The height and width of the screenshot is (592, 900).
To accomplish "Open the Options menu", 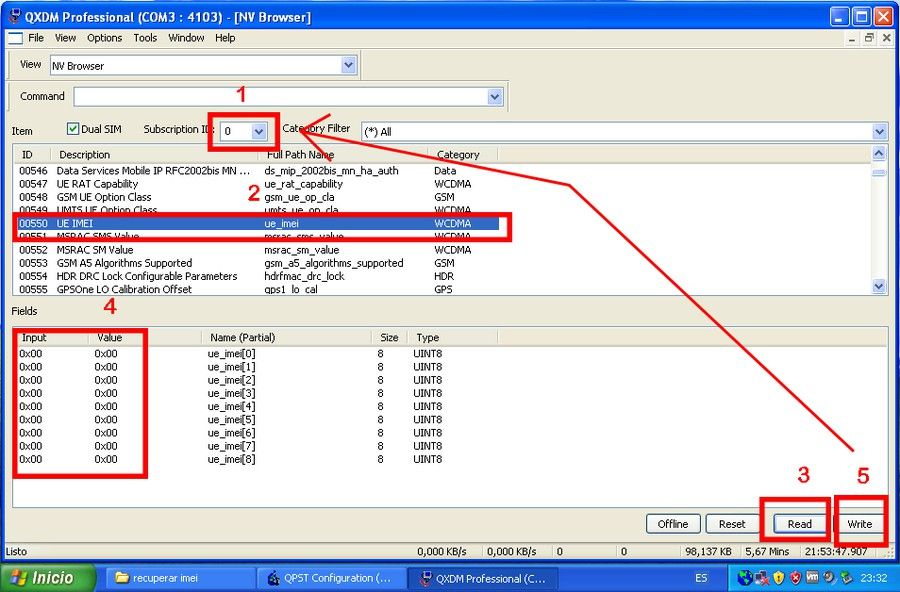I will pos(104,38).
